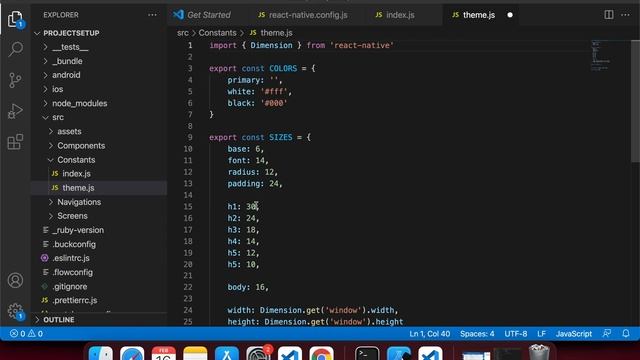Collapse the PROJECTSETUP root folder
640x360 pixels.
(71, 33)
